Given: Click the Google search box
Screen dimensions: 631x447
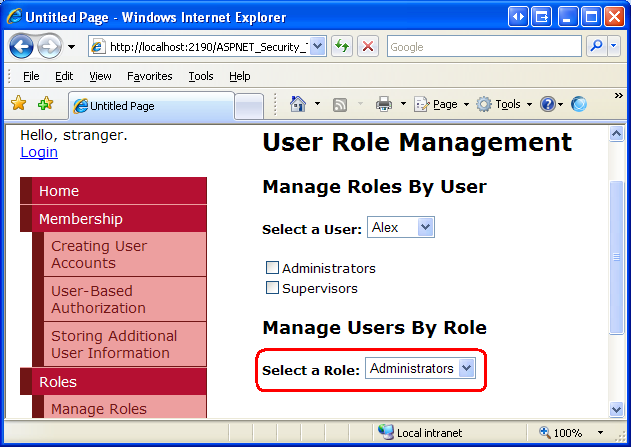Looking at the screenshot, I should pyautogui.click(x=484, y=47).
